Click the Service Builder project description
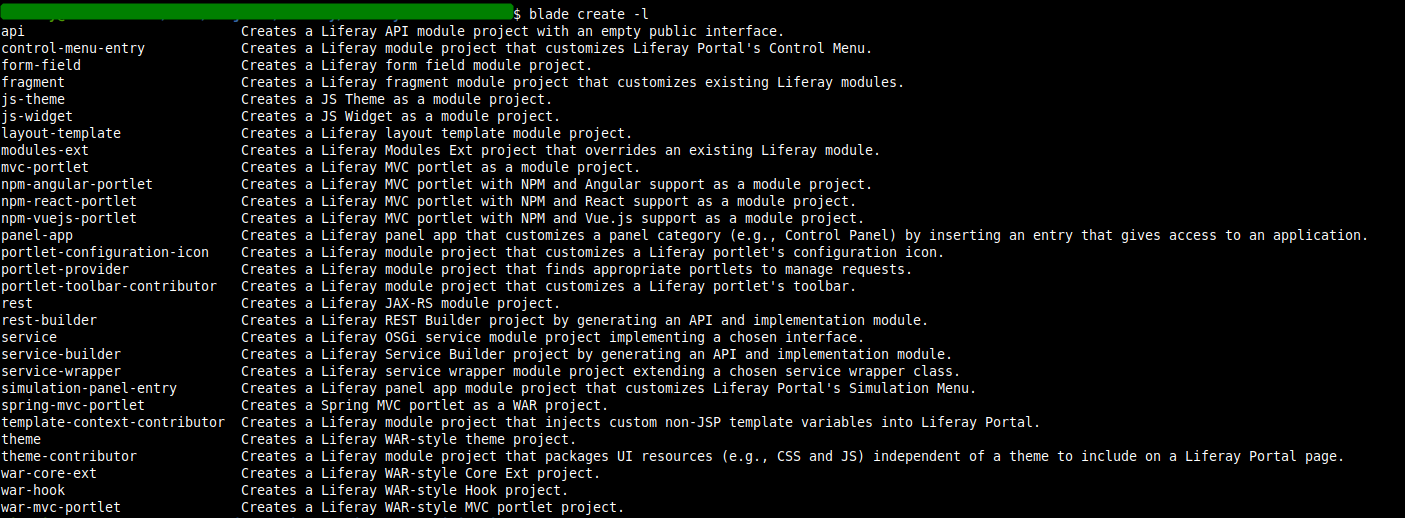This screenshot has height=518, width=1405. click(597, 354)
